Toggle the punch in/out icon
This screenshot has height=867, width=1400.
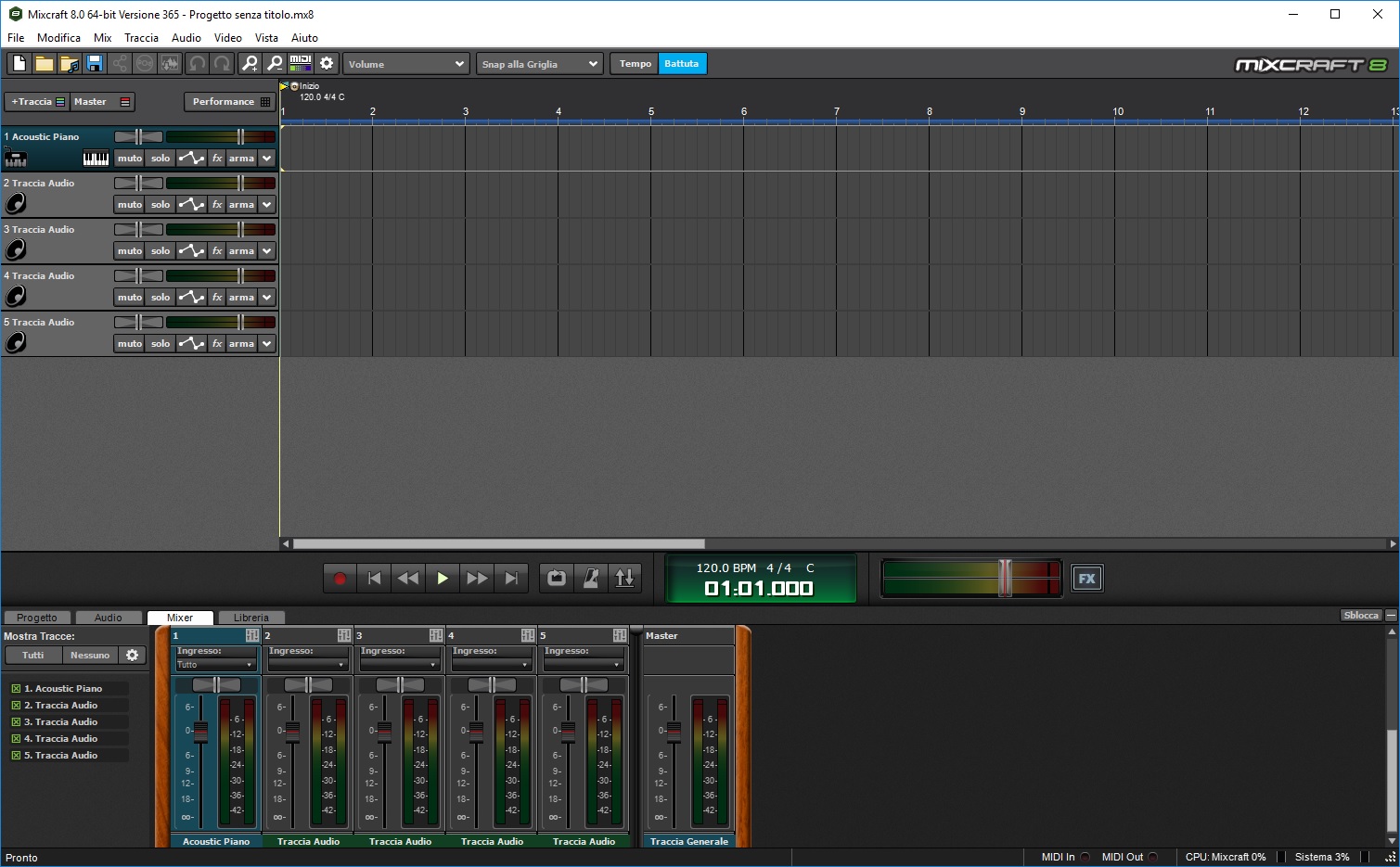pyautogui.click(x=625, y=579)
